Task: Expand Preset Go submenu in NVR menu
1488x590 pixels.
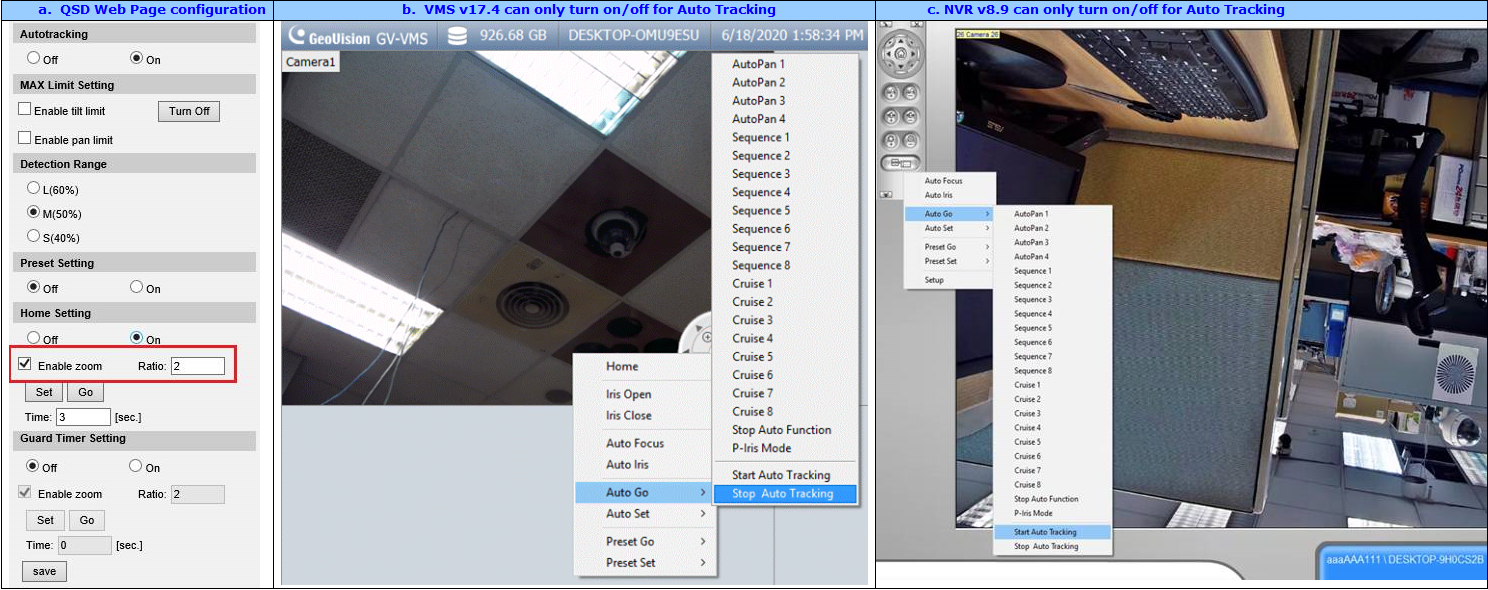Action: tap(949, 247)
